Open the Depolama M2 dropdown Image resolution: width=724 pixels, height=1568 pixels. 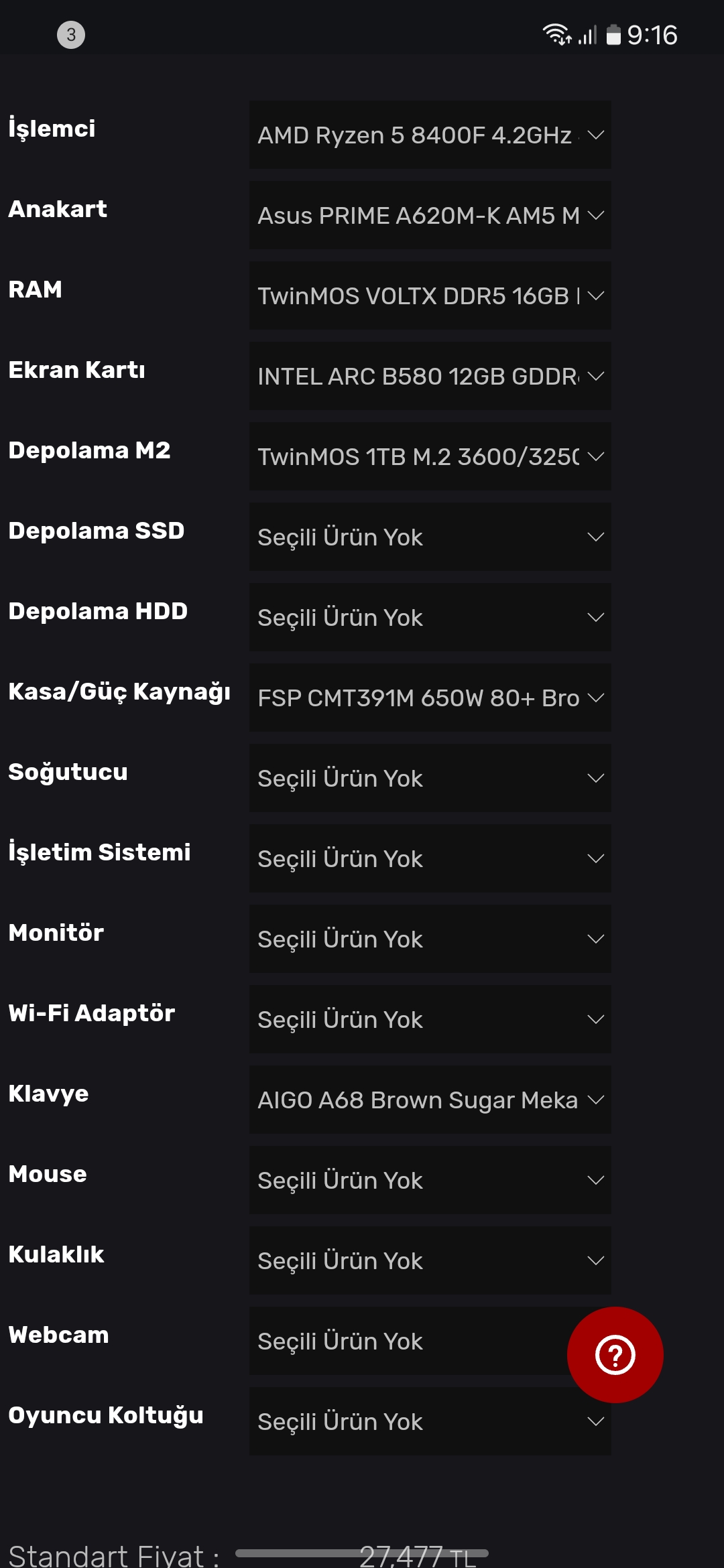[430, 456]
